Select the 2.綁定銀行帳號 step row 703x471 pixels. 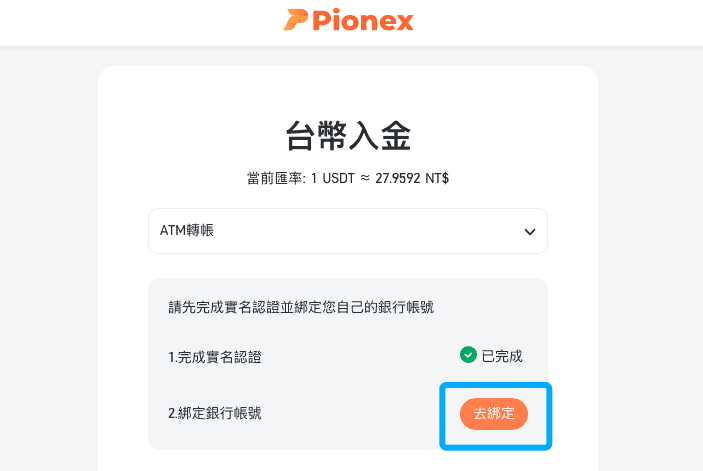tap(348, 413)
